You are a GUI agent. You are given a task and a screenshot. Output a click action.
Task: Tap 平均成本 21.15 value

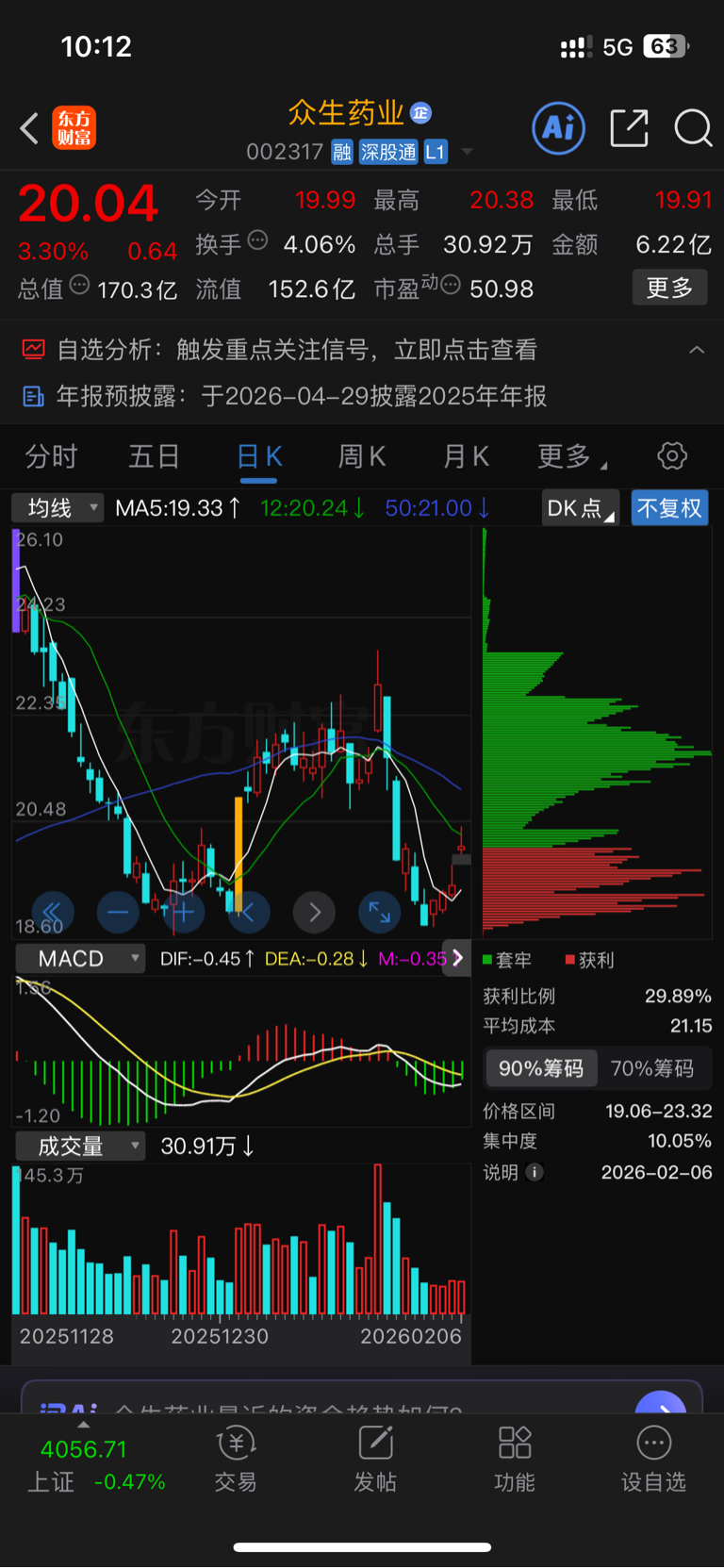[691, 1026]
